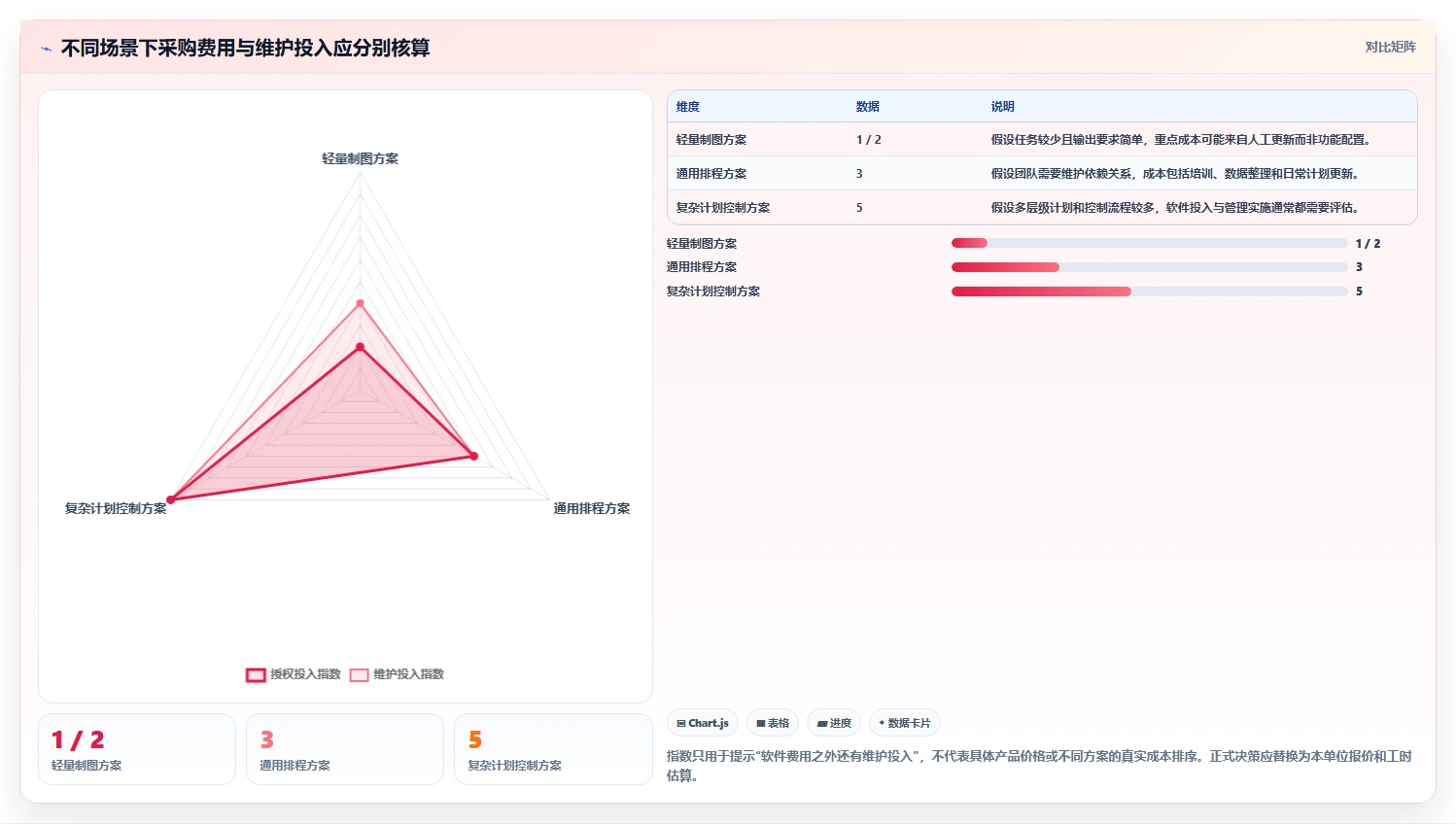The width and height of the screenshot is (1456, 824).
Task: Click the 数据 table column header
Action: coord(868,107)
